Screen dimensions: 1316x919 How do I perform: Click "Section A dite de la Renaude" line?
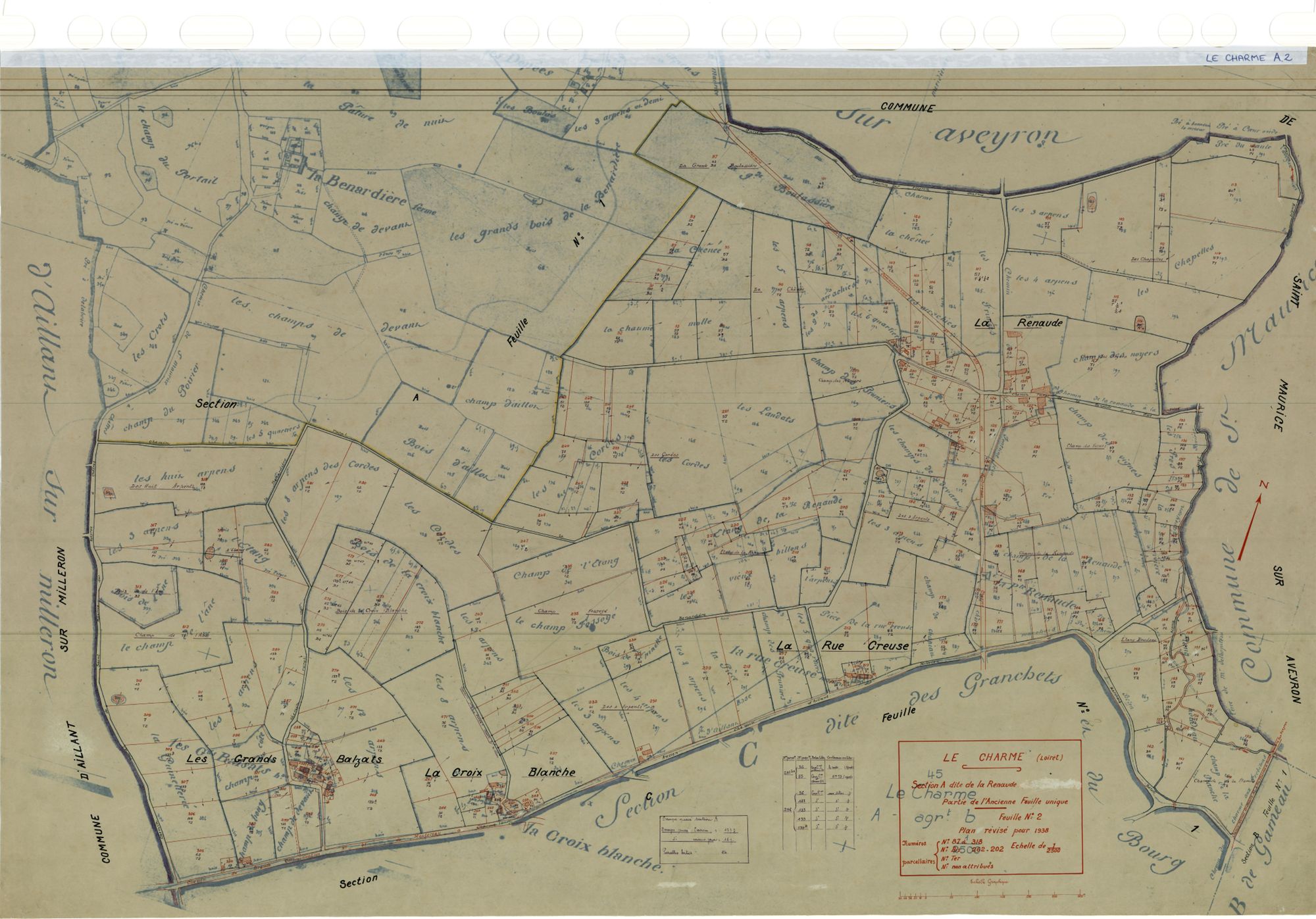point(963,785)
